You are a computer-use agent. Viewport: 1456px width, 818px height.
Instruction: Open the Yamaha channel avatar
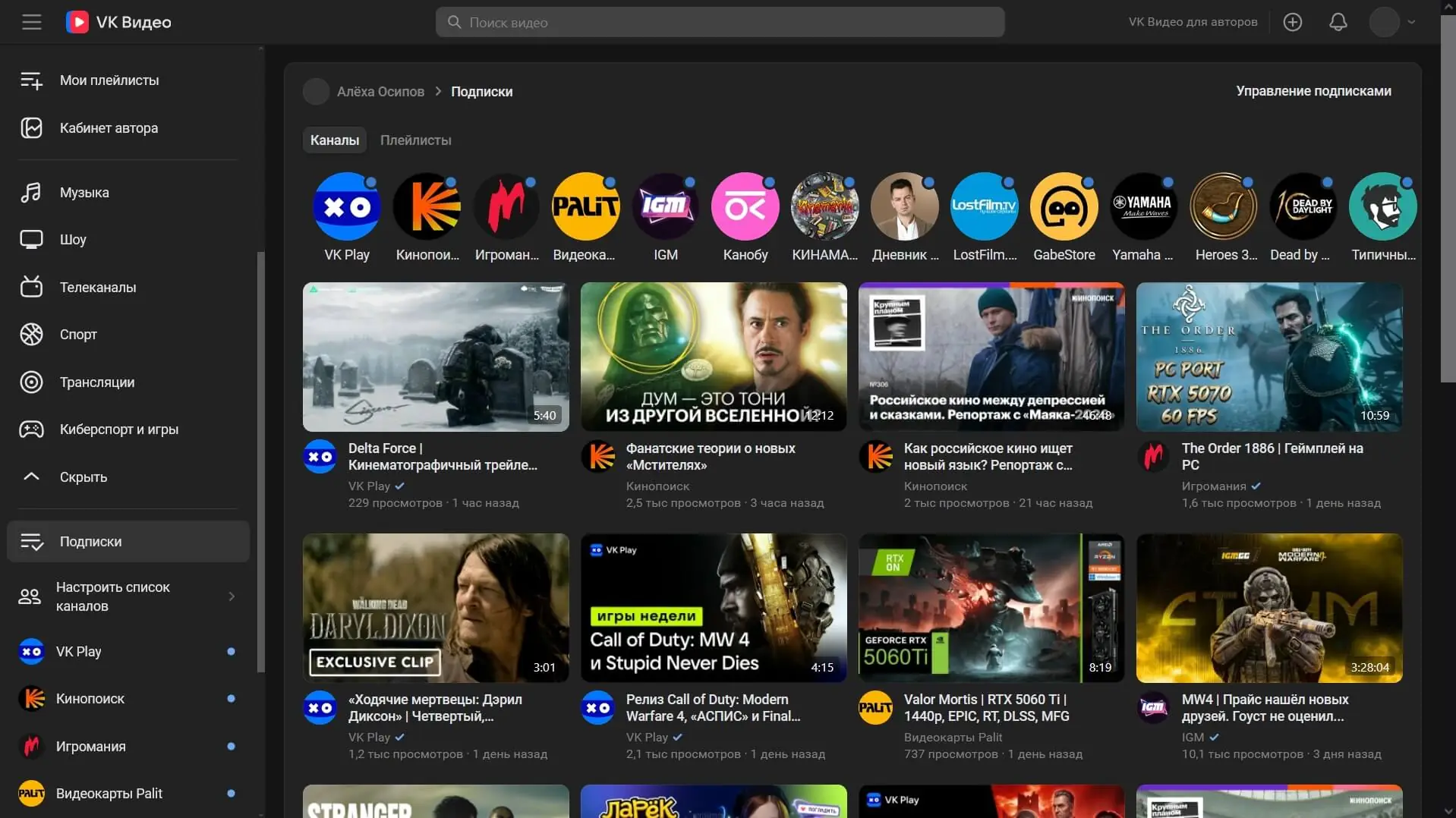(x=1143, y=206)
